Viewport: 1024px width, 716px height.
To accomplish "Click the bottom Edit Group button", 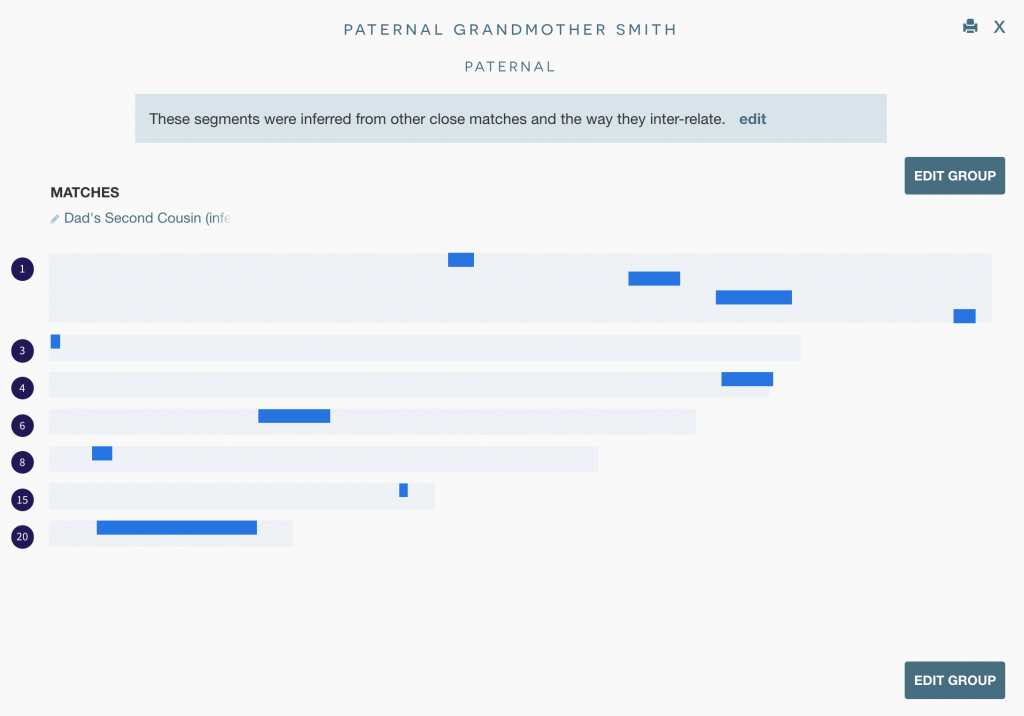I will click(x=954, y=680).
